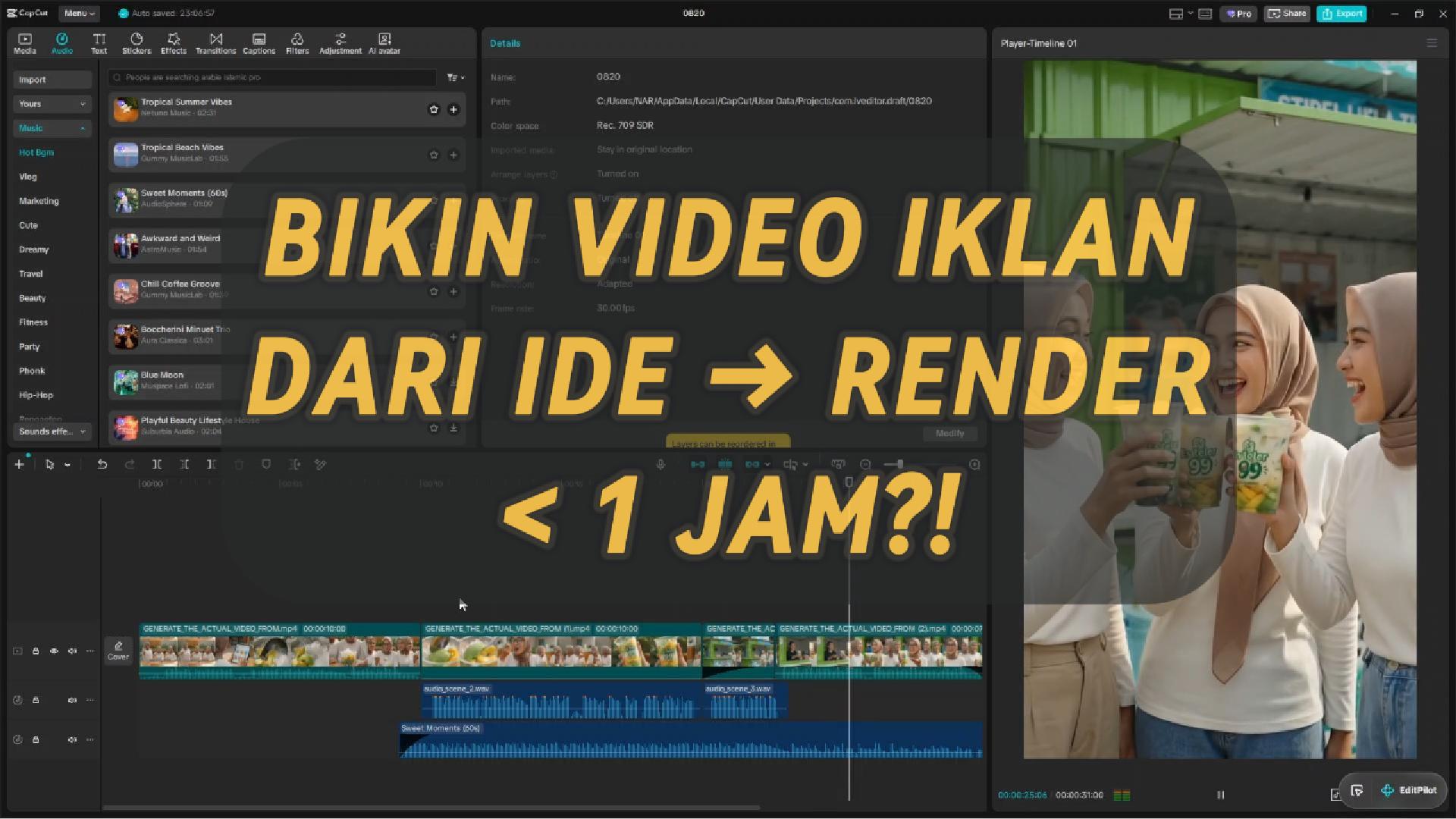Favorite the Playful Beauty Lifestyle House track
1456x819 pixels.
[x=434, y=428]
